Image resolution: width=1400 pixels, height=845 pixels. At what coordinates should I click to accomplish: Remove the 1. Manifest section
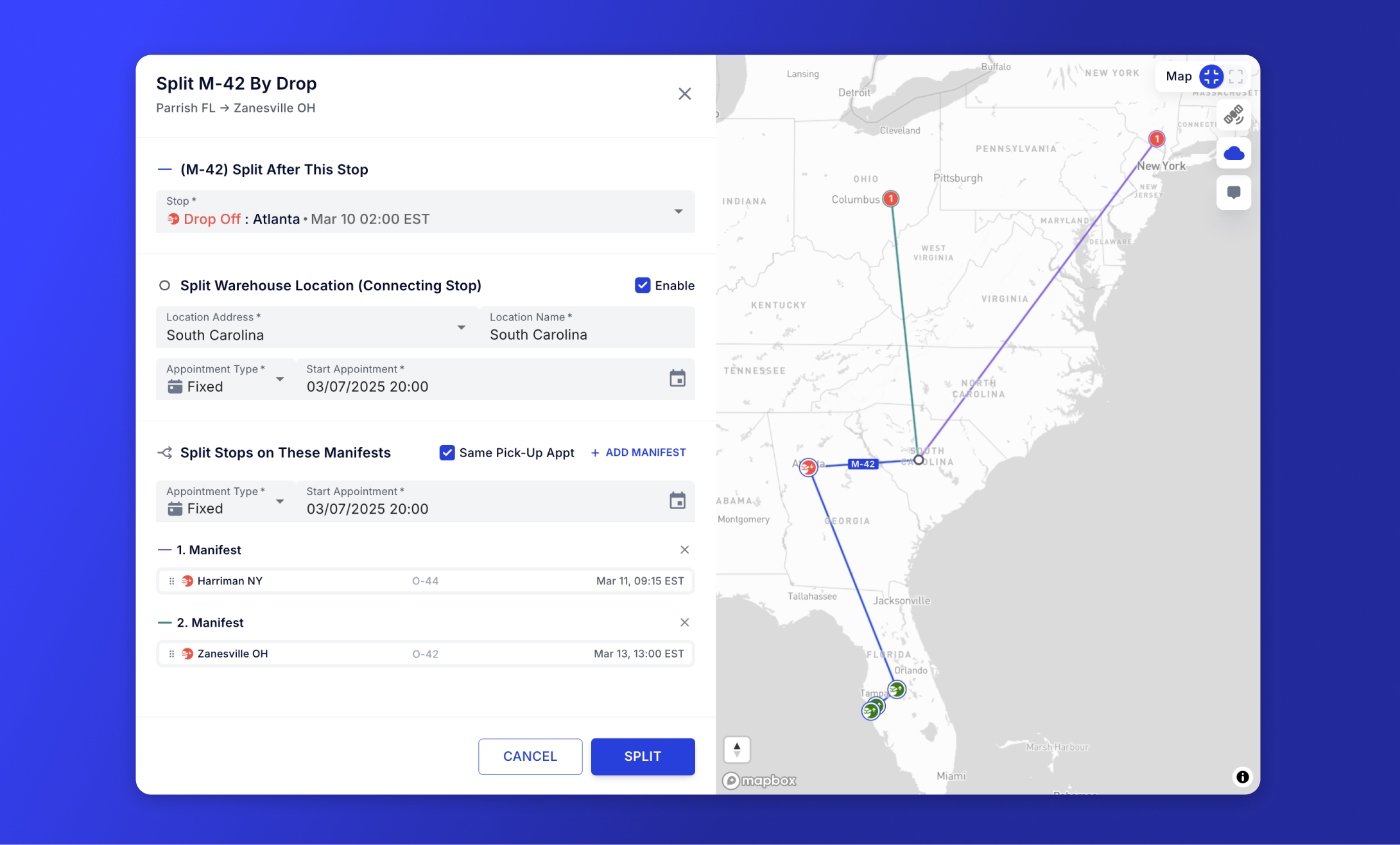(x=684, y=550)
